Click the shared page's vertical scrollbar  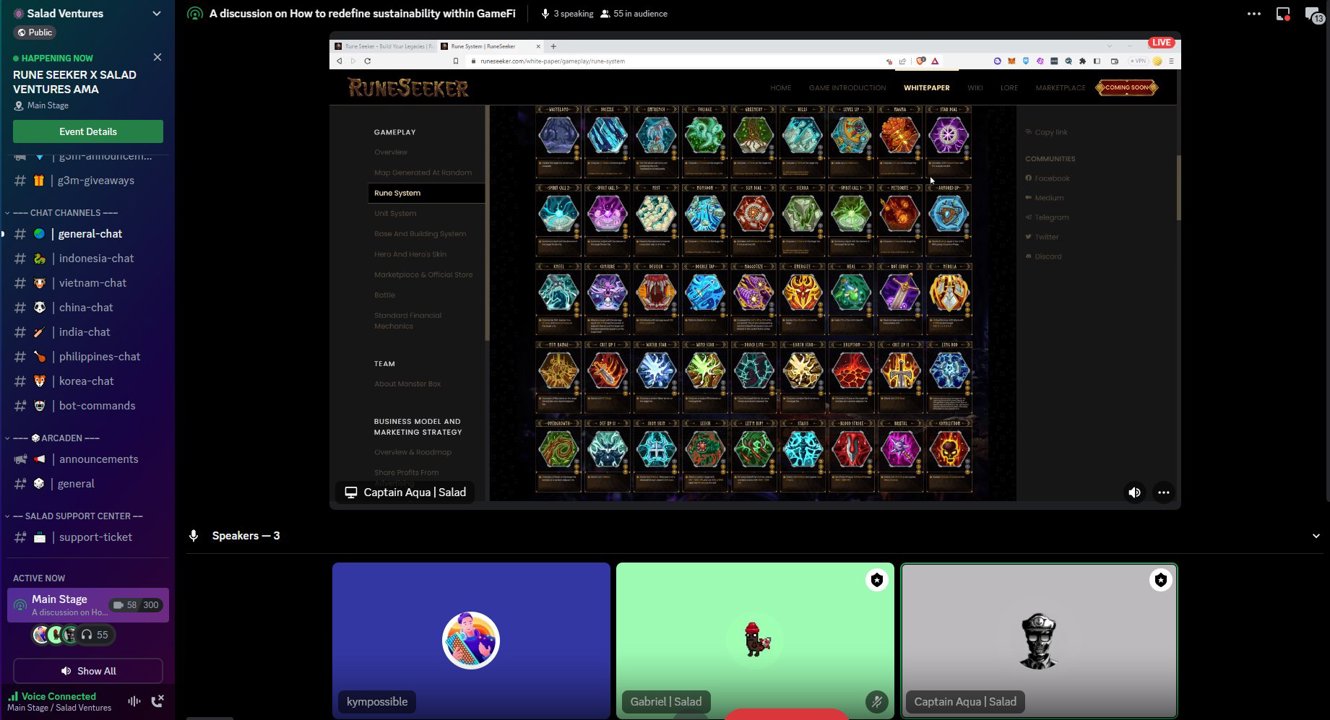point(1178,190)
